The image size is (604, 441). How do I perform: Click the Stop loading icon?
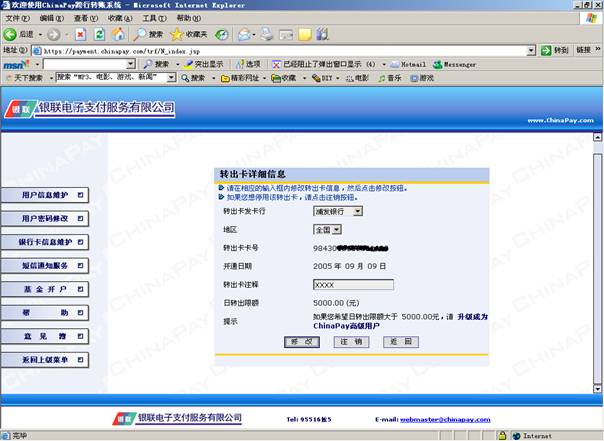click(x=80, y=34)
